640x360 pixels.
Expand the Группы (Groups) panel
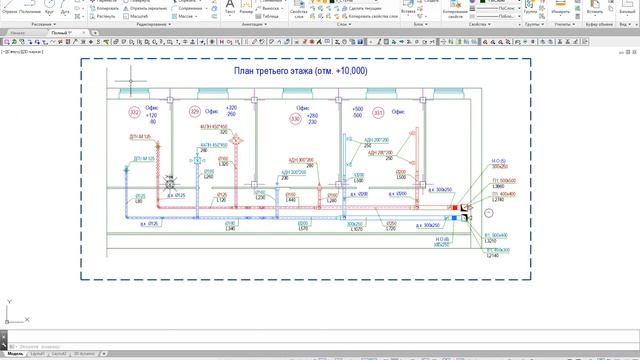coord(534,24)
